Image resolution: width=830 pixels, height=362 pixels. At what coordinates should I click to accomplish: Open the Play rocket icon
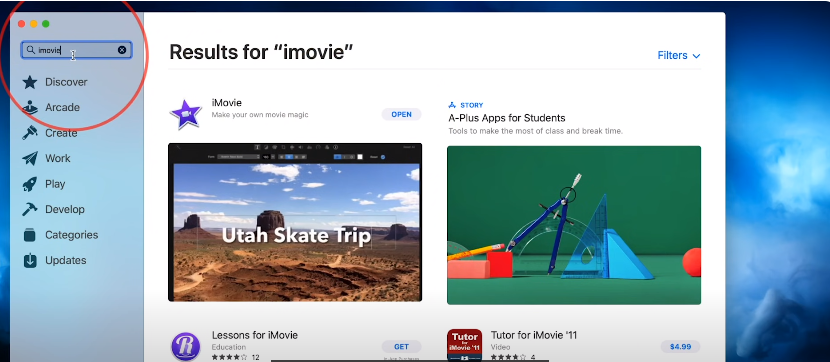coord(30,184)
